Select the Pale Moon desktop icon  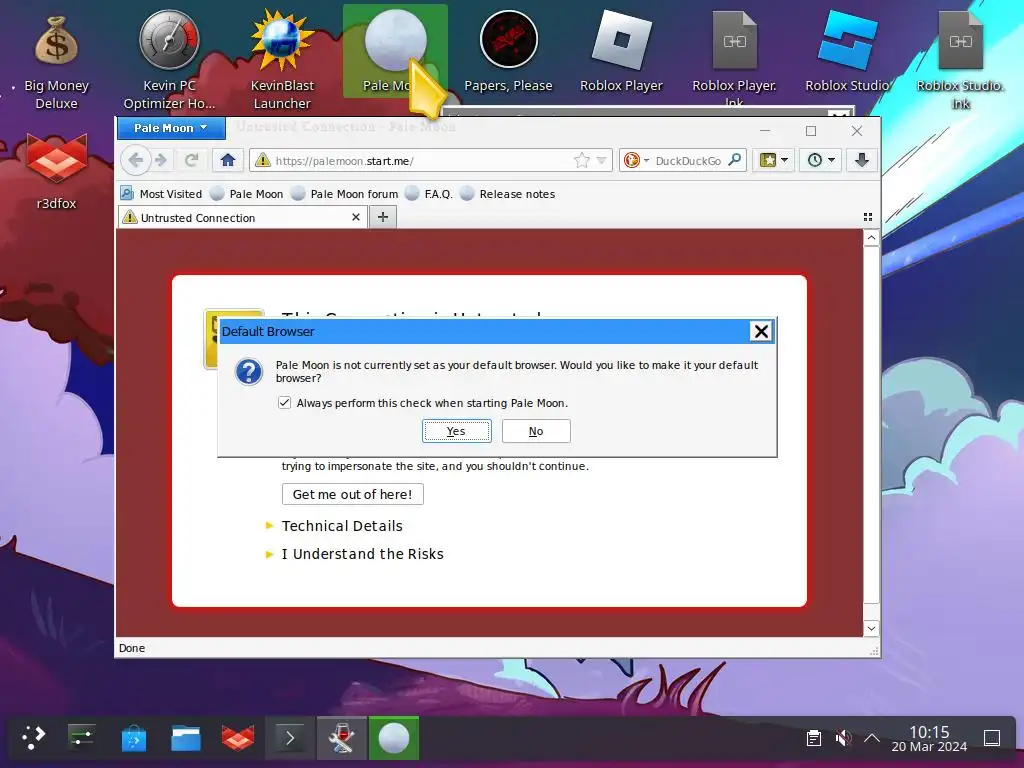click(x=395, y=51)
